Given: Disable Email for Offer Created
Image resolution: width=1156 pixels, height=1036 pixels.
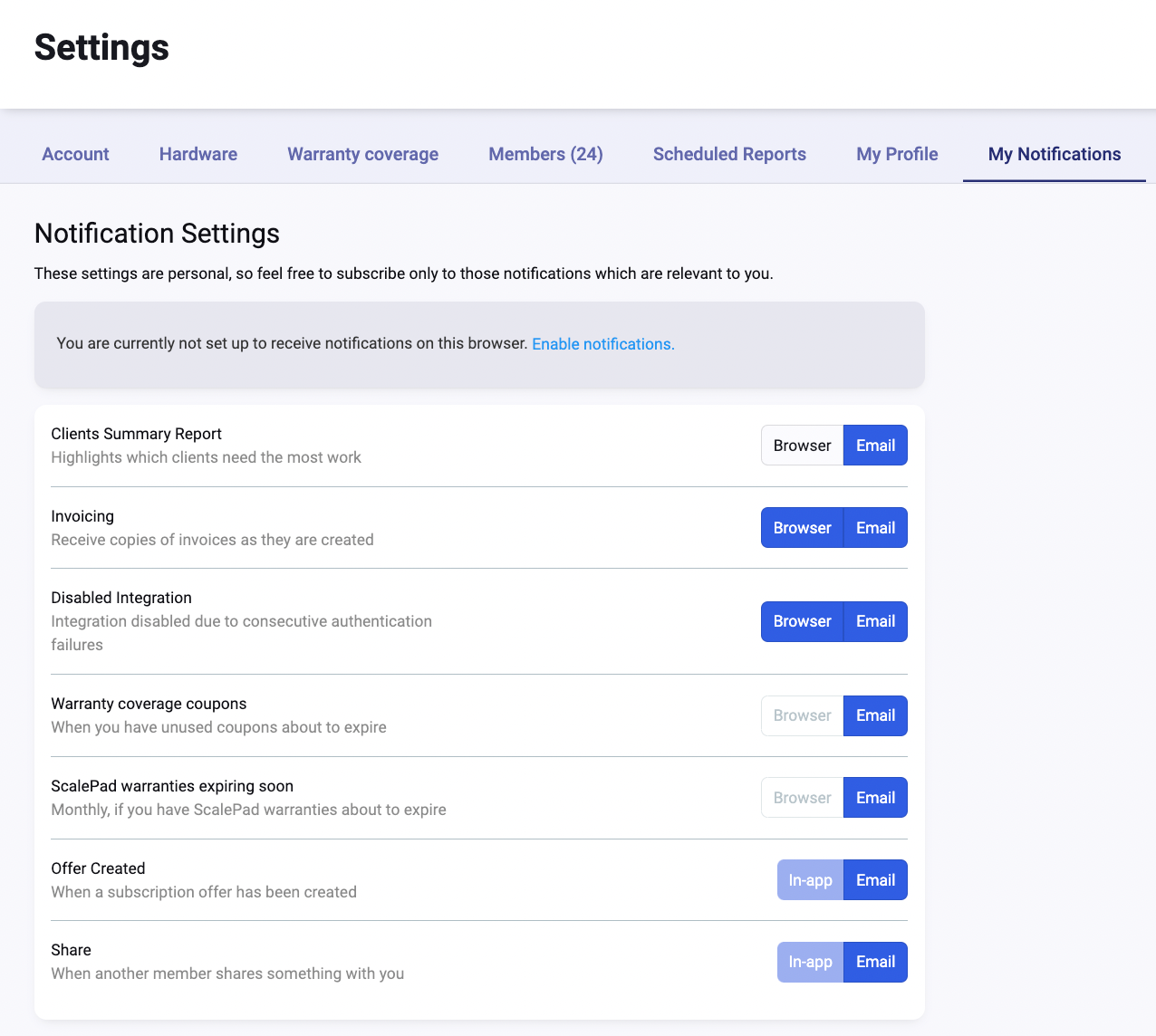Looking at the screenshot, I should click(875, 880).
